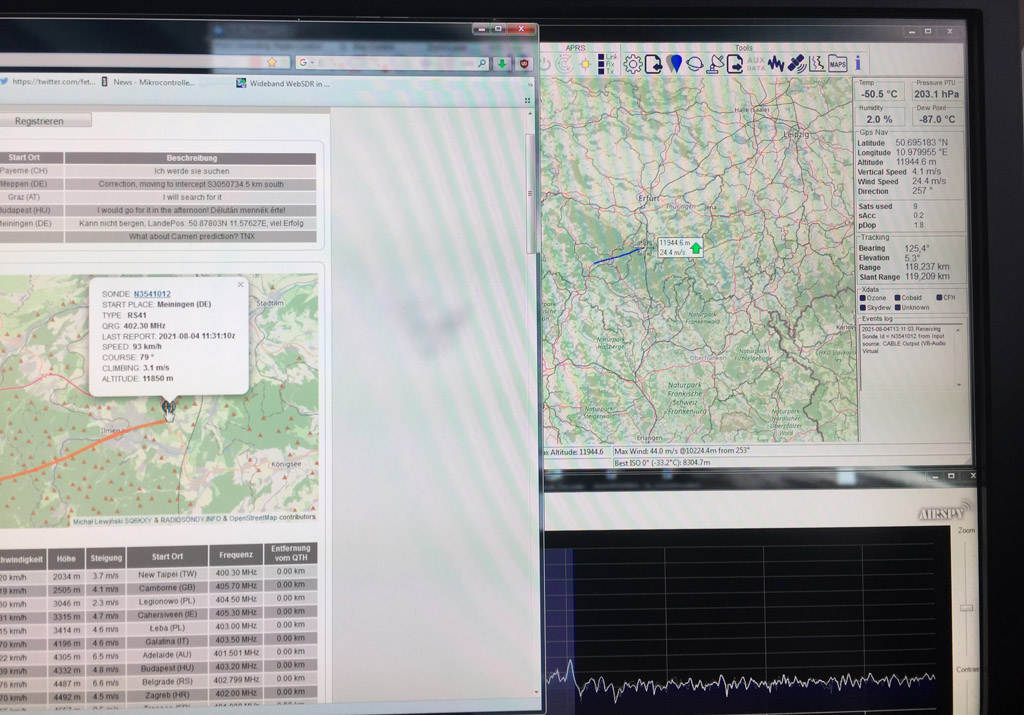The height and width of the screenshot is (715, 1024).
Task: Click the planet globe icon in Tools
Action: point(695,64)
